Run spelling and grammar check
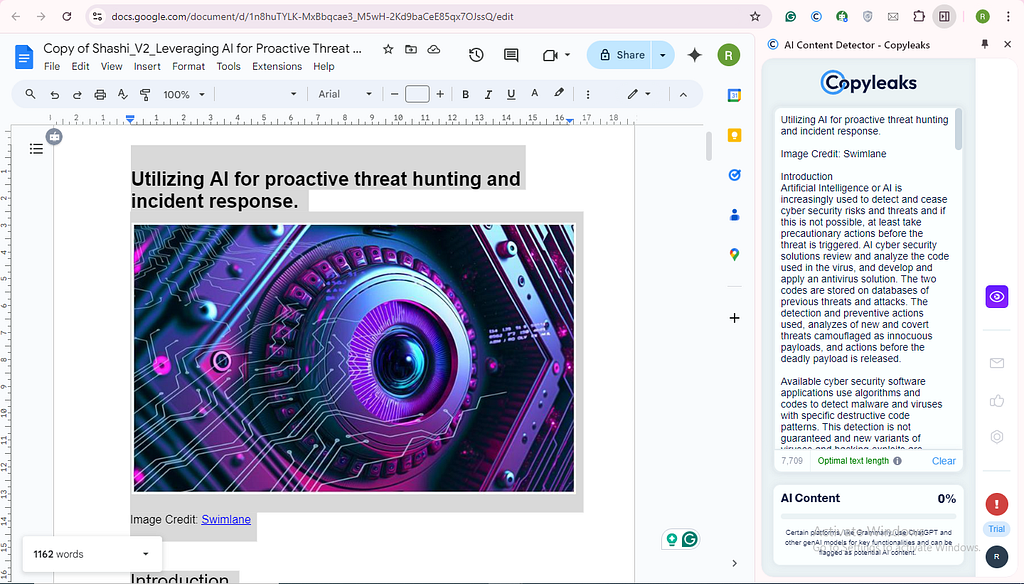Viewport: 1024px width, 584px height. click(122, 95)
